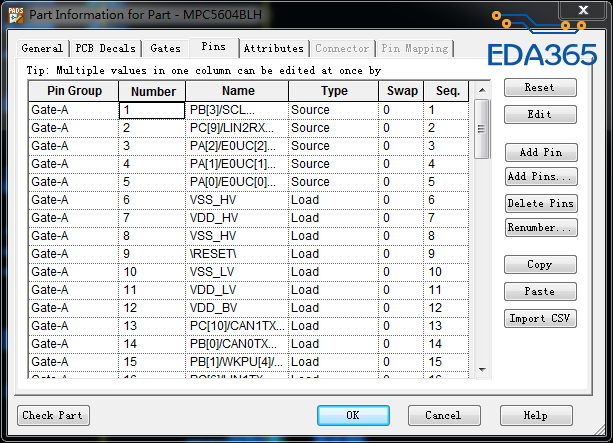Click the Swap value of VDD_HV row
This screenshot has width=613, height=443.
pos(401,218)
